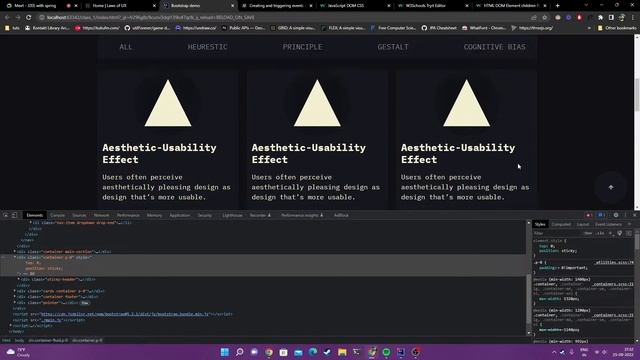Select the body breadcrumb in DevTools
This screenshot has width=640, height=360.
coord(19,340)
